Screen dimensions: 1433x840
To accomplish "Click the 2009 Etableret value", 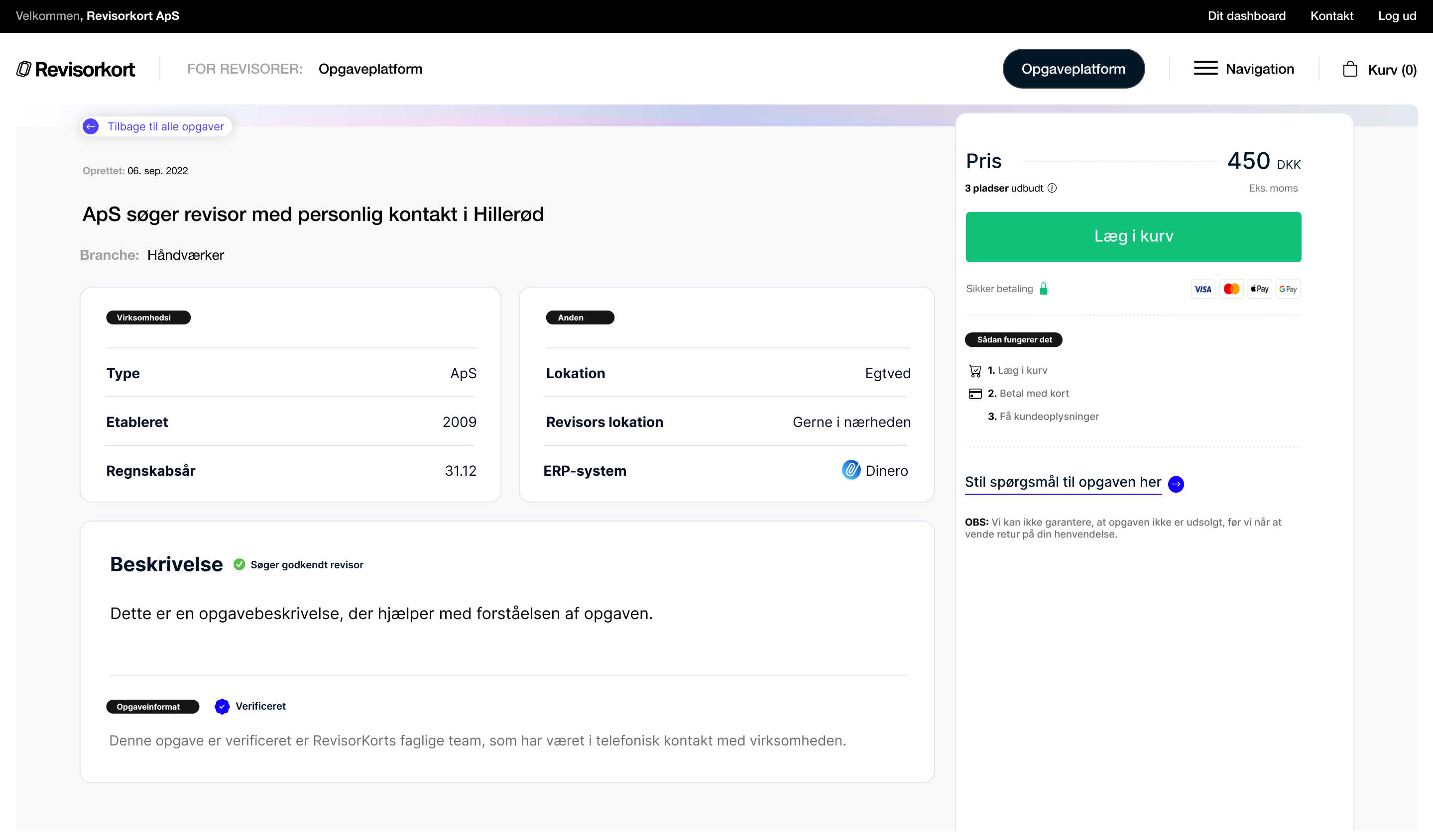I will tap(460, 422).
